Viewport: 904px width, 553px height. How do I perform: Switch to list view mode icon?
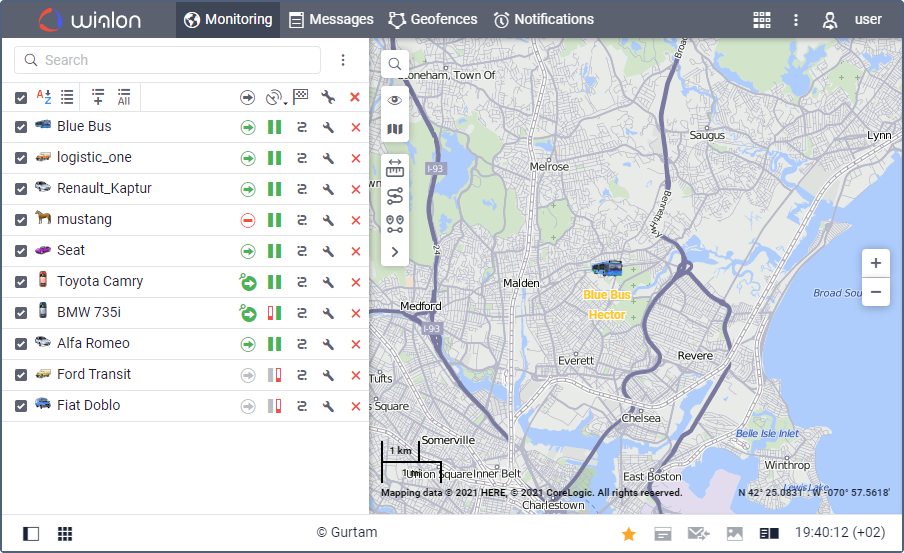click(67, 97)
